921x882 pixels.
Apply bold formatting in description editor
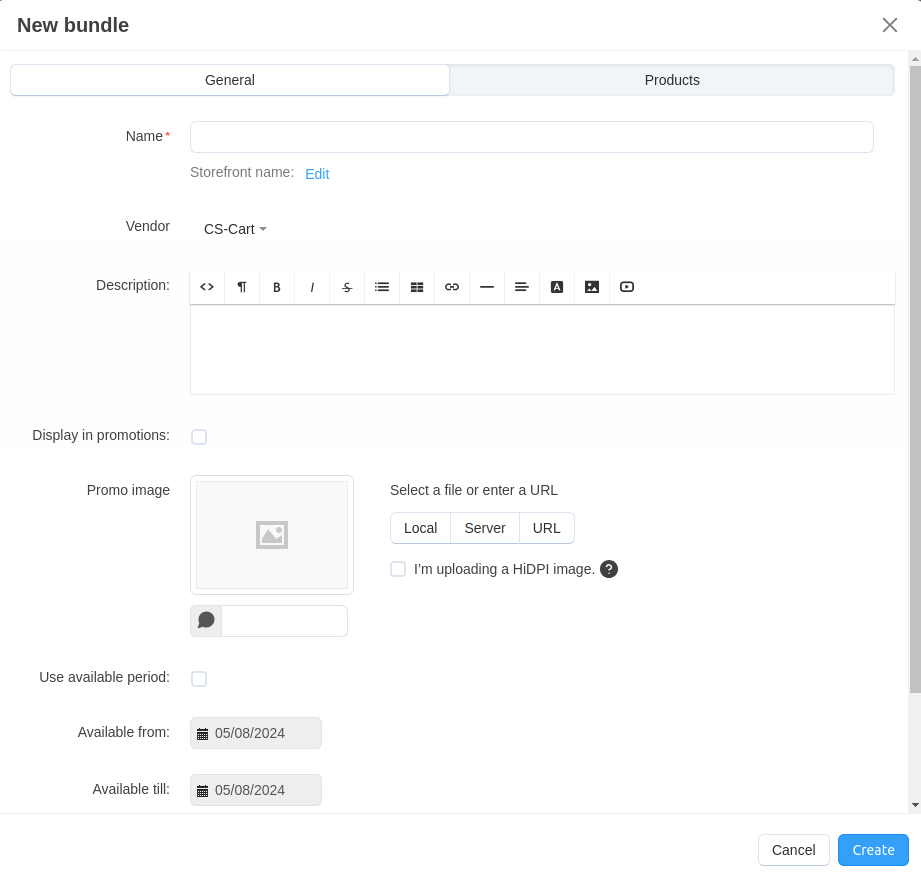277,287
